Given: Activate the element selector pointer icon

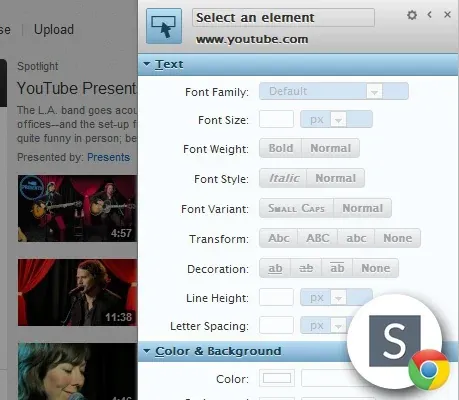Looking at the screenshot, I should point(164,26).
